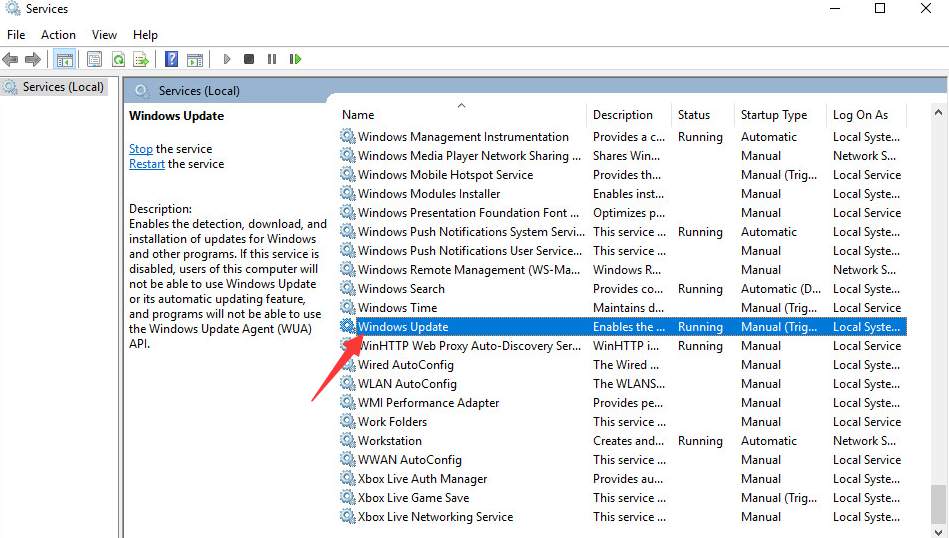Click gear icon of Wired AutoConfig
The height and width of the screenshot is (538, 949).
tap(347, 365)
